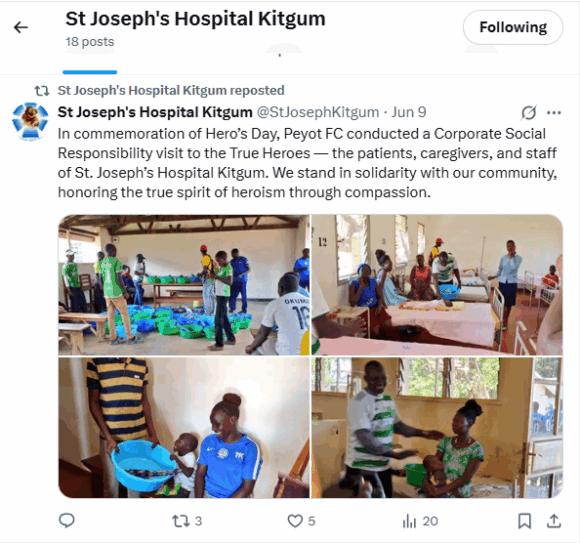The image size is (580, 543).
Task: Click the St Joseph's Hospital Kitgum author name
Action: click(155, 112)
